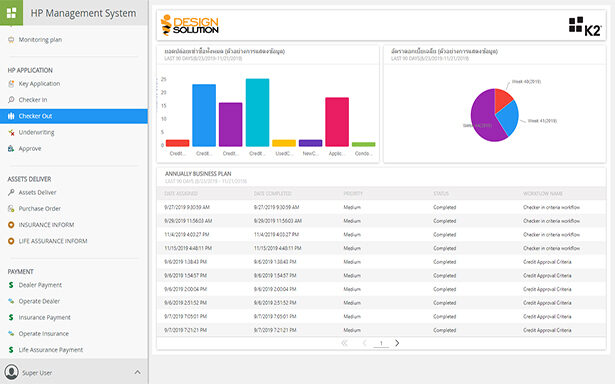
Task: Click the Dealer Payment dollar icon
Action: 11,285
